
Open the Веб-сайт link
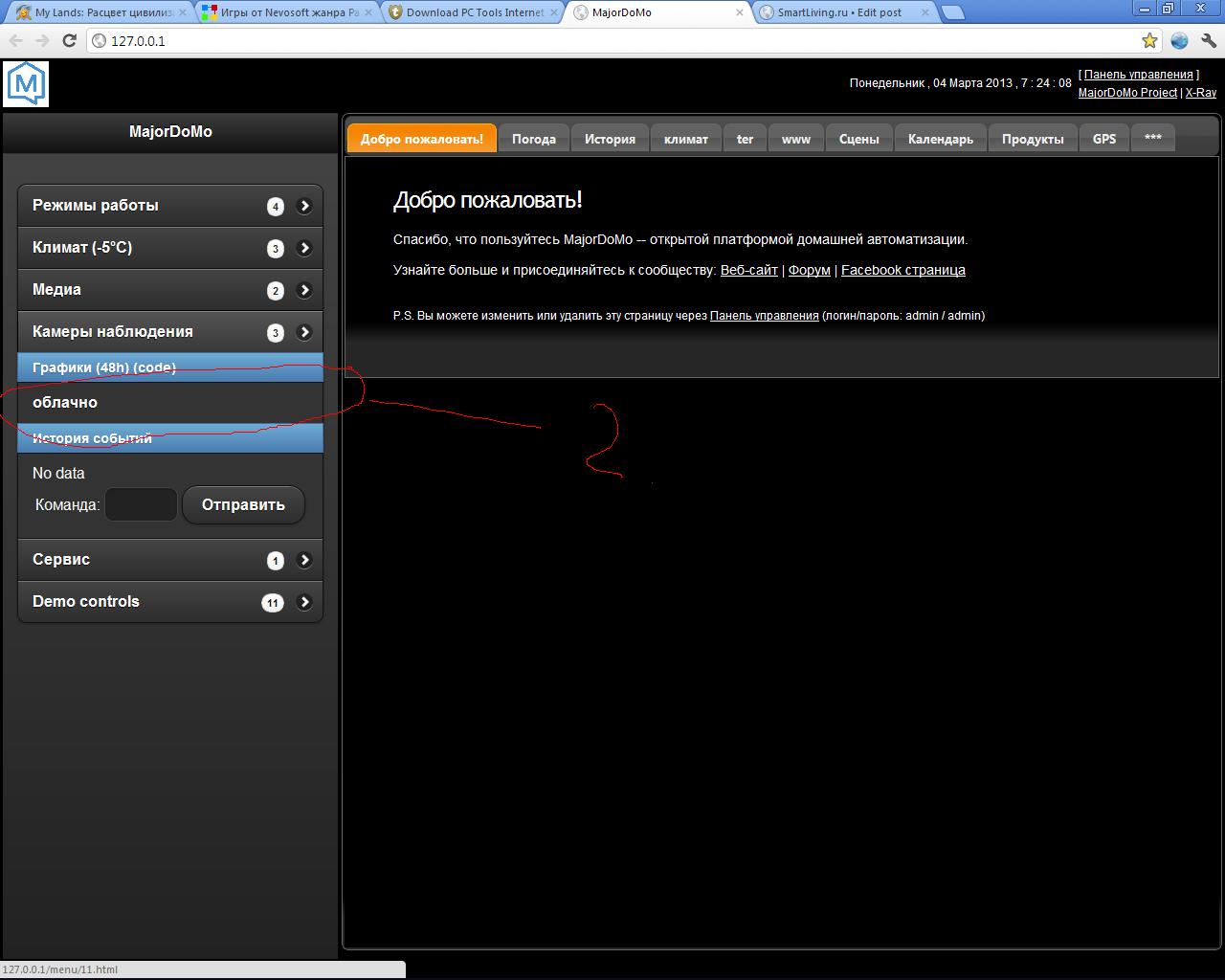[749, 270]
